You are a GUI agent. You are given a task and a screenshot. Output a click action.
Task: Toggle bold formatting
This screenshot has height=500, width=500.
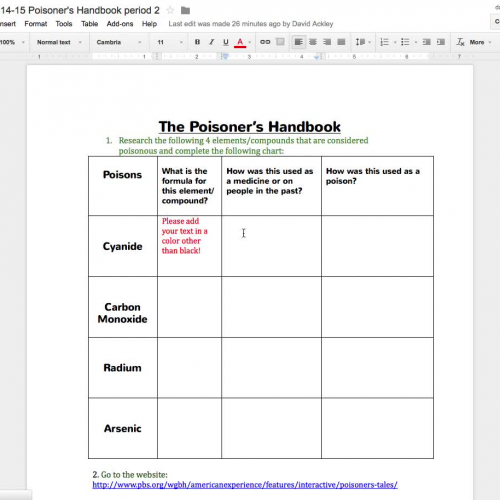(x=197, y=42)
